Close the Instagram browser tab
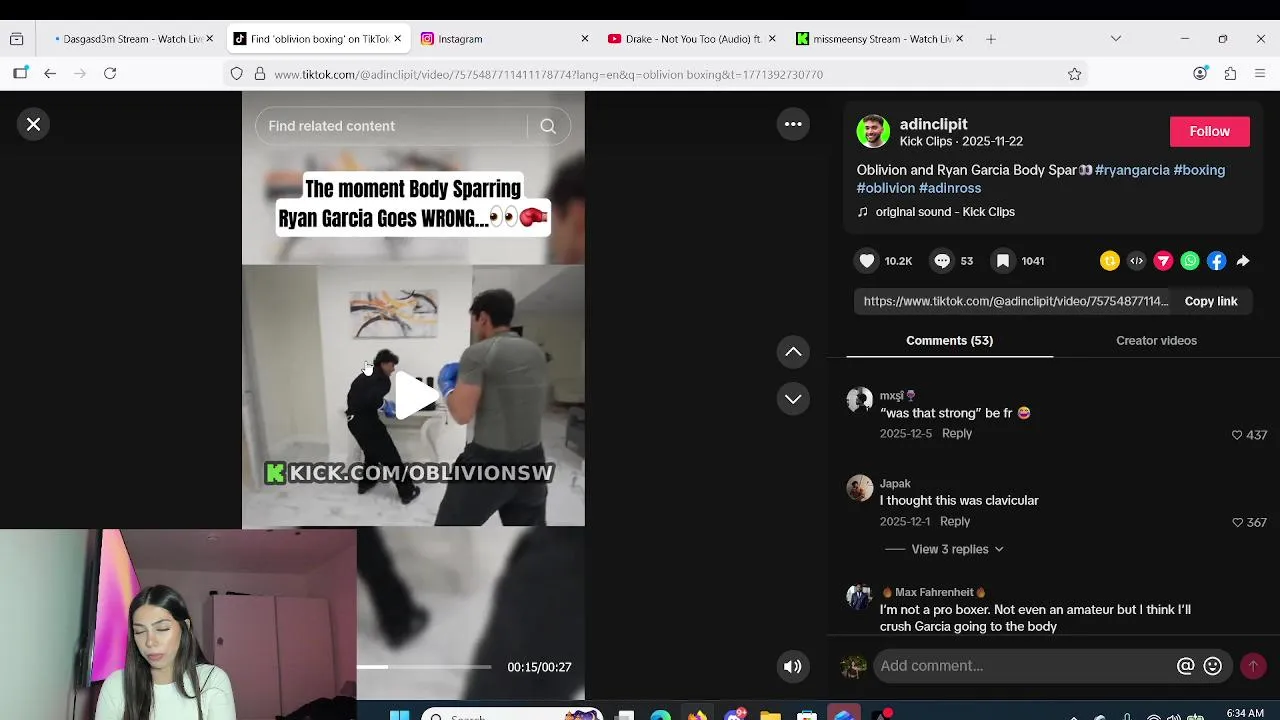 coord(585,39)
